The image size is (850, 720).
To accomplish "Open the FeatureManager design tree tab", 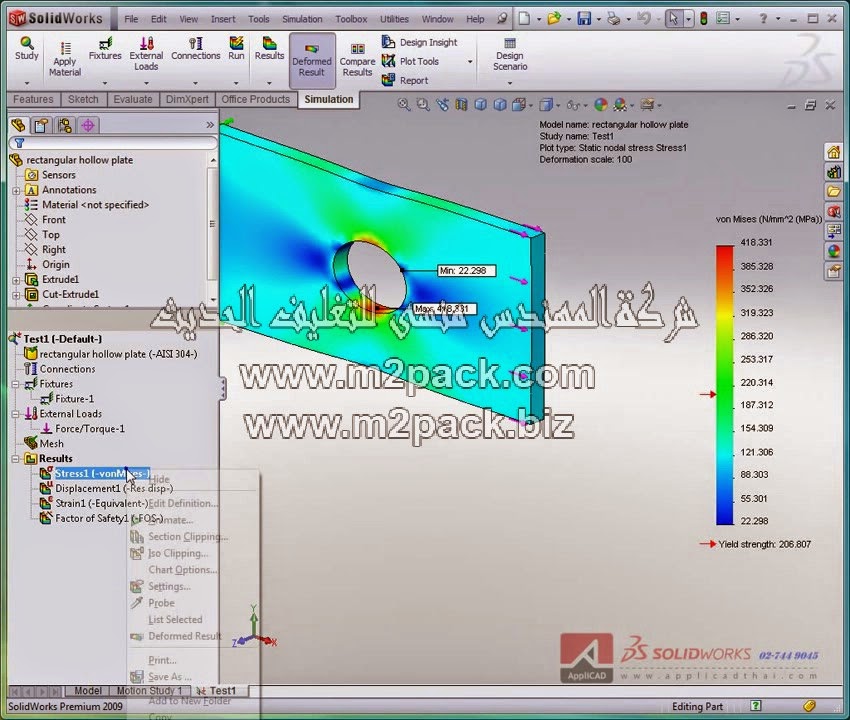I will (x=18, y=125).
